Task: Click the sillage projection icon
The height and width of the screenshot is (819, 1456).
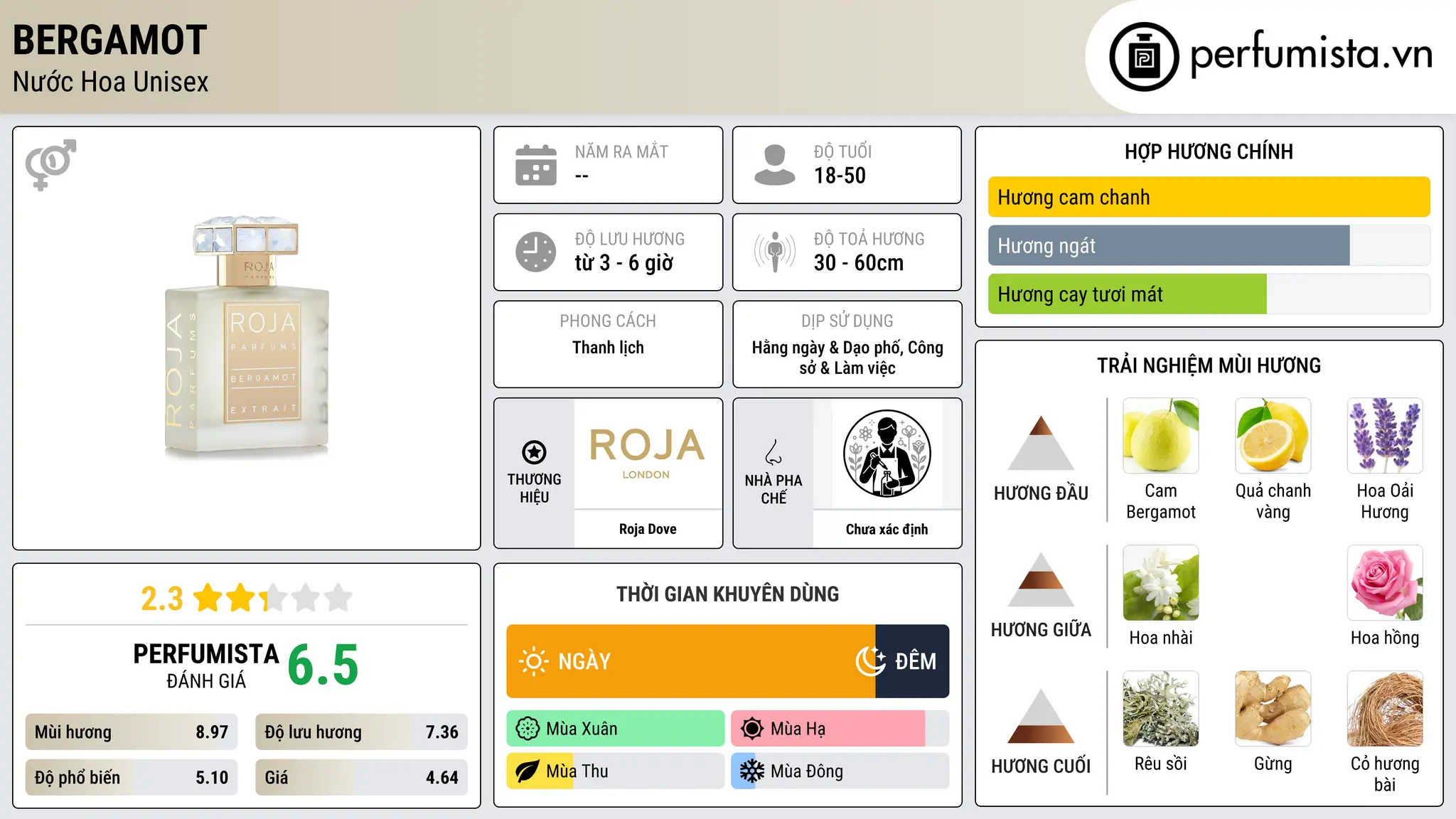Action: [775, 252]
